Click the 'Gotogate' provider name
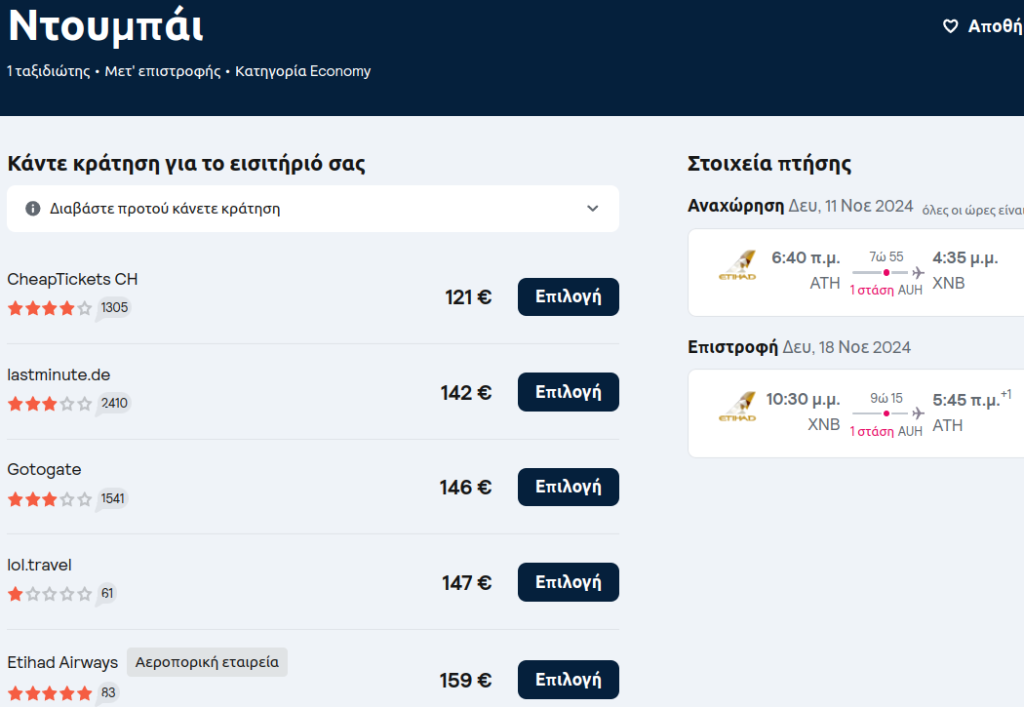Viewport: 1024px width, 707px height. pos(44,470)
